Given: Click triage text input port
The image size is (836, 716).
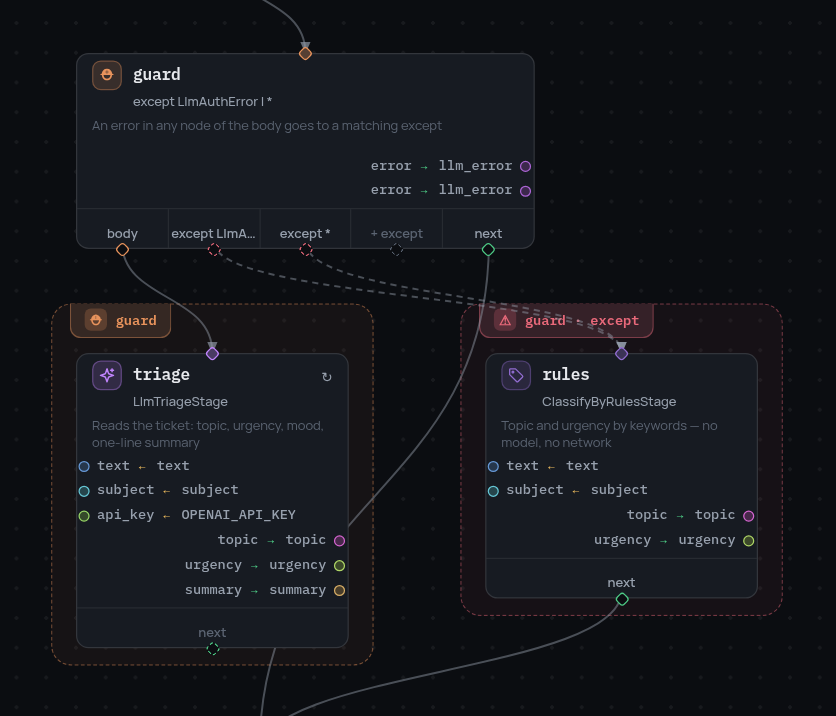Looking at the screenshot, I should pyautogui.click(x=84, y=466).
